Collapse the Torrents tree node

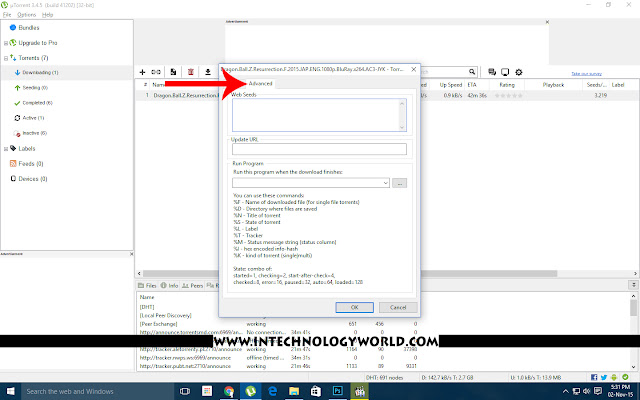(6, 58)
